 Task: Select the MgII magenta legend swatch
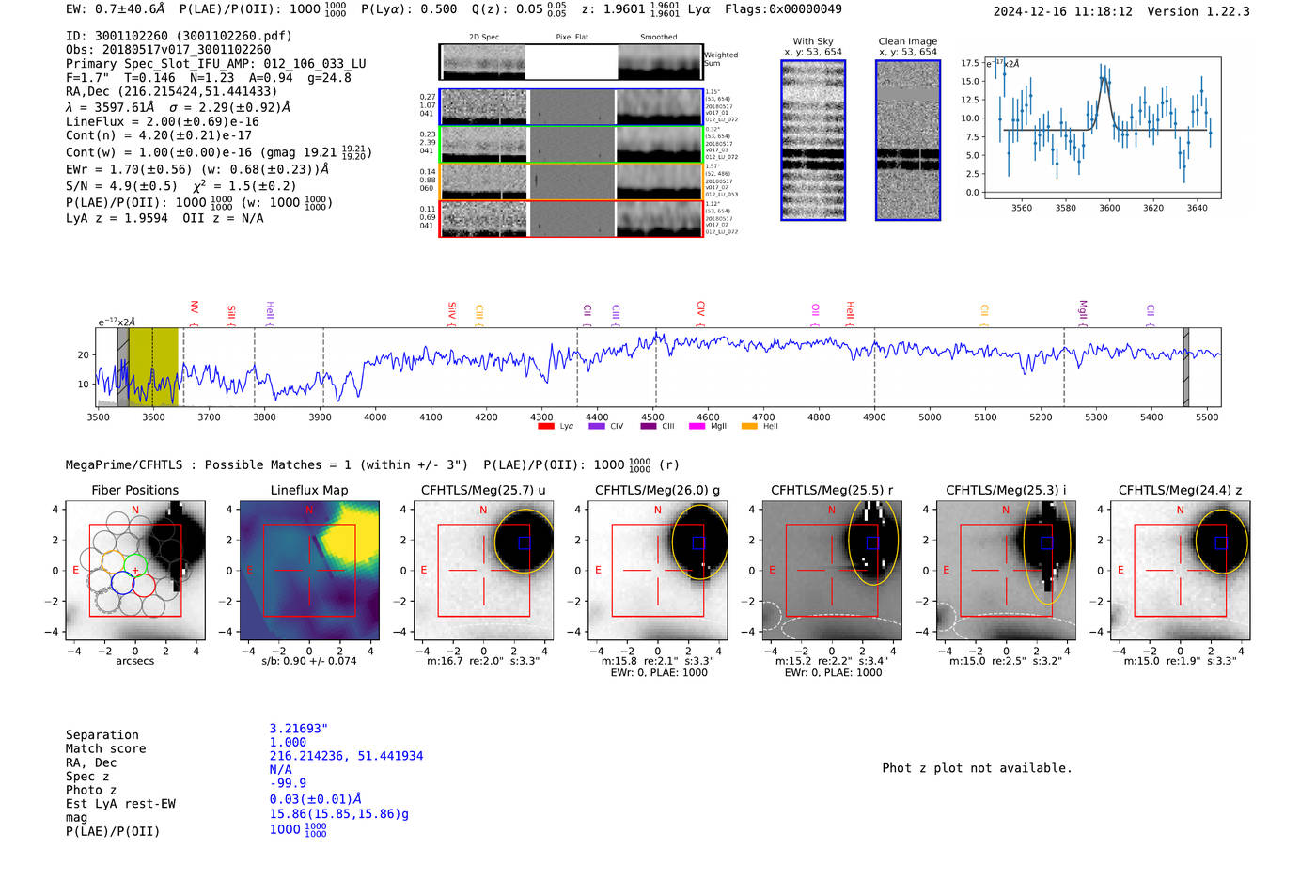(x=697, y=426)
